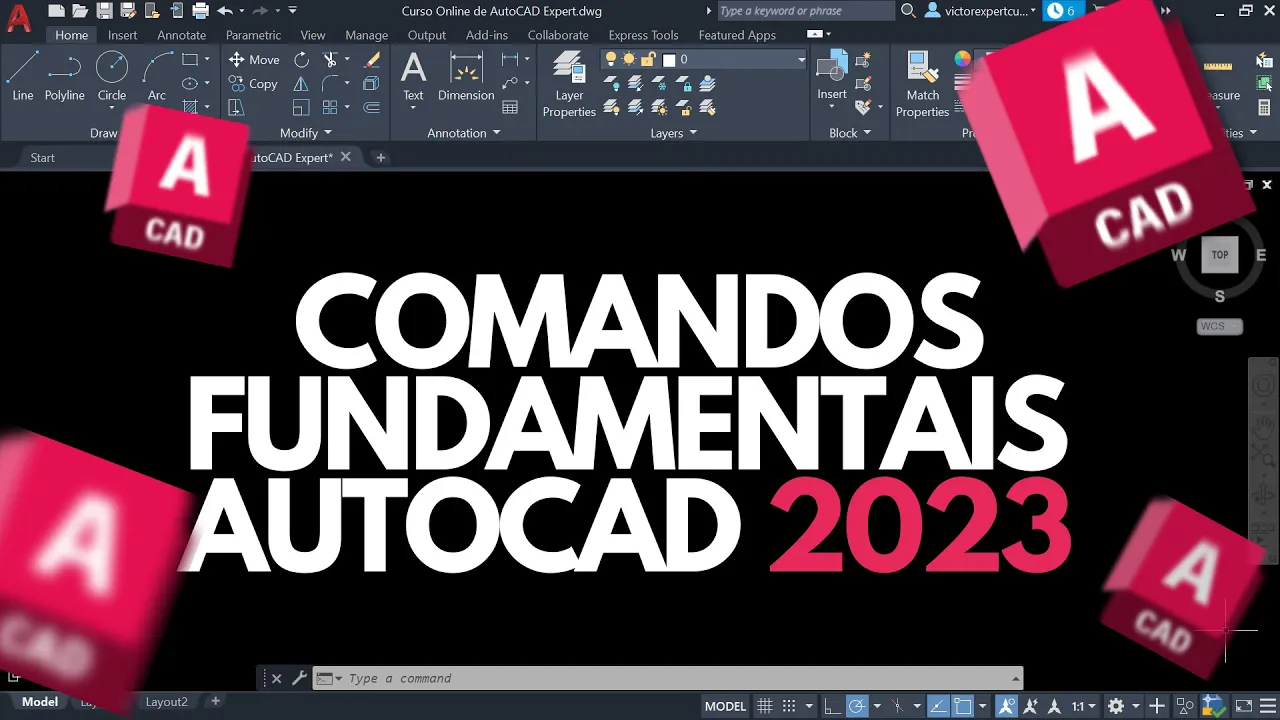Screen dimensions: 1280x720
Task: Click the Plot printer icon
Action: [200, 11]
